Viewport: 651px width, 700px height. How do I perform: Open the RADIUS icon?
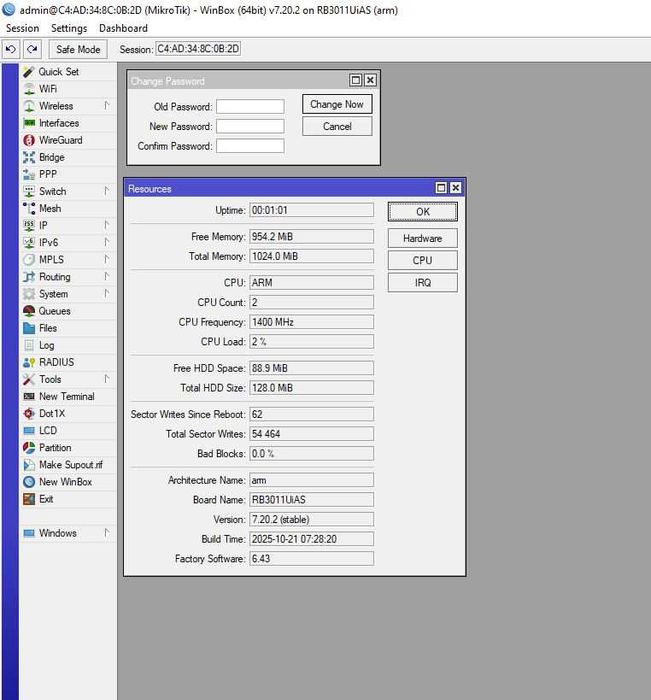point(29,362)
